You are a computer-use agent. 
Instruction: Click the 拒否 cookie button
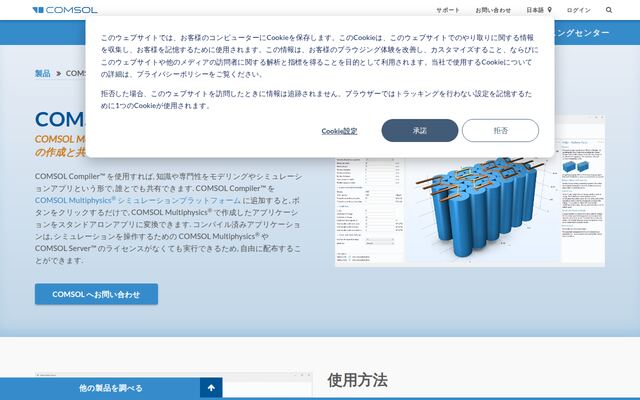pos(500,131)
